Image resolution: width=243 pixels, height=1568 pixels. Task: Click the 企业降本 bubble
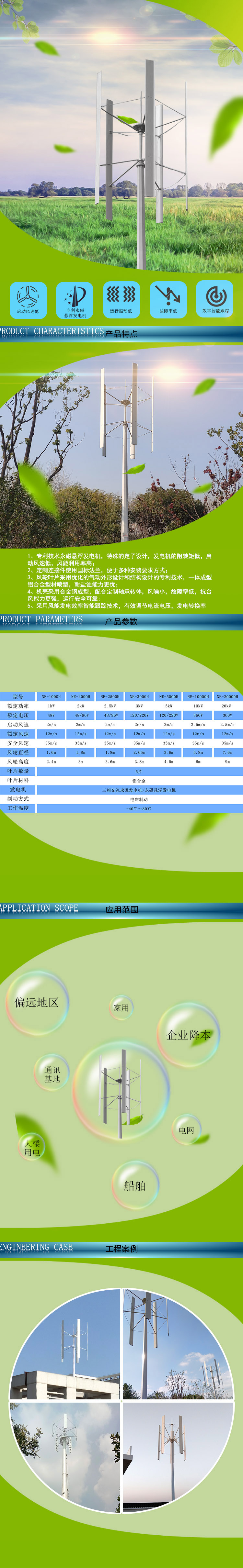coord(188,1035)
